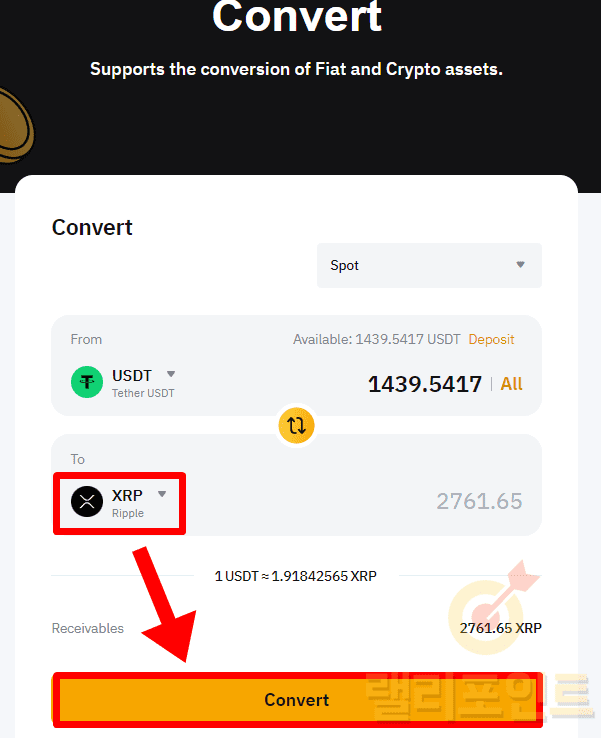601x738 pixels.
Task: Expand the USDT currency dropdown arrow
Action: 171,375
